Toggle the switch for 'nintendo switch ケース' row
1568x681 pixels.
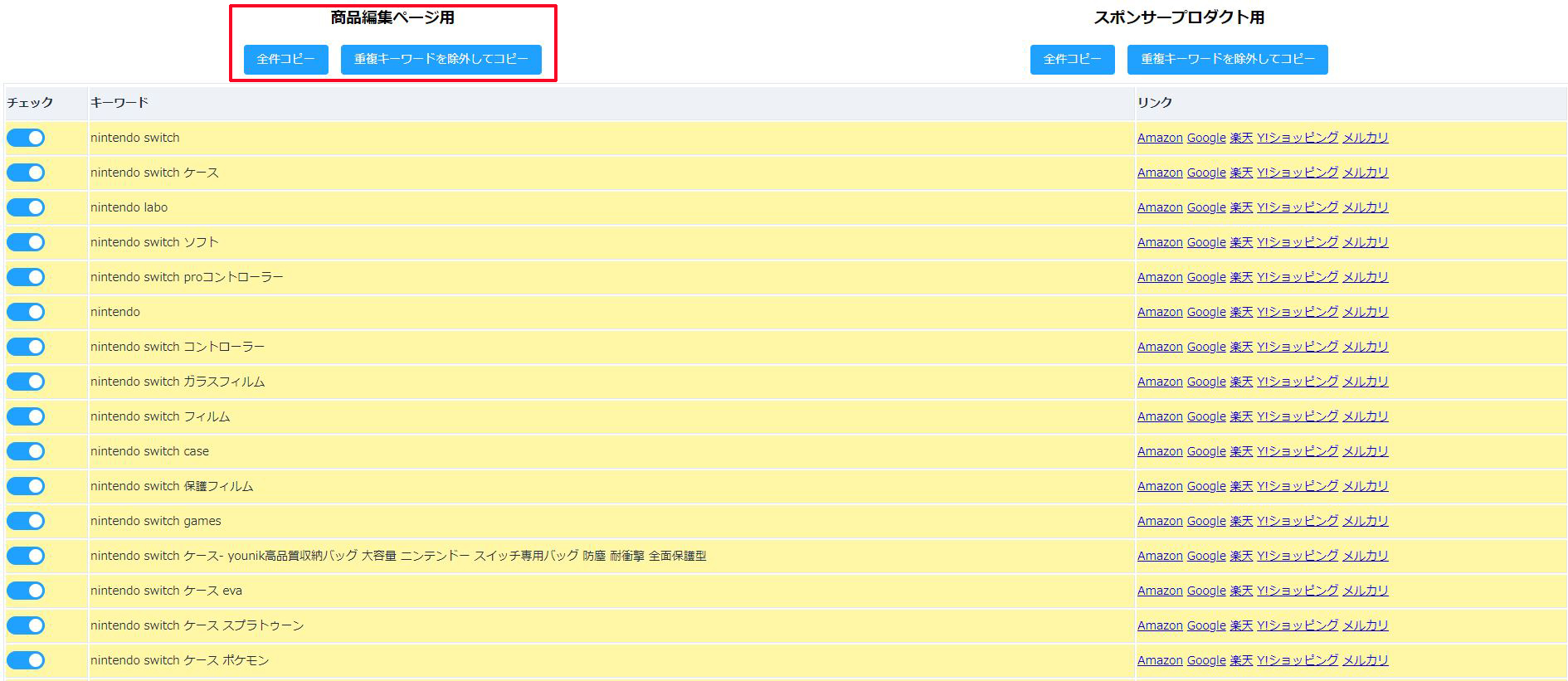point(26,173)
